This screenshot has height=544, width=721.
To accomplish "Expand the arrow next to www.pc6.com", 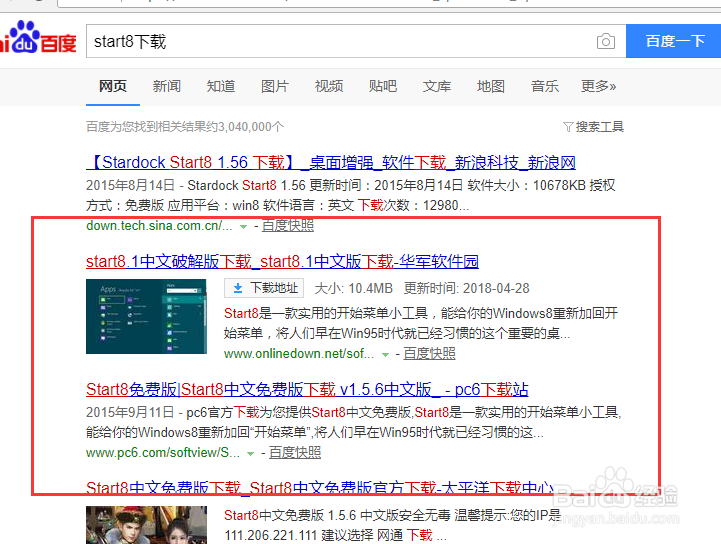I will [x=251, y=454].
